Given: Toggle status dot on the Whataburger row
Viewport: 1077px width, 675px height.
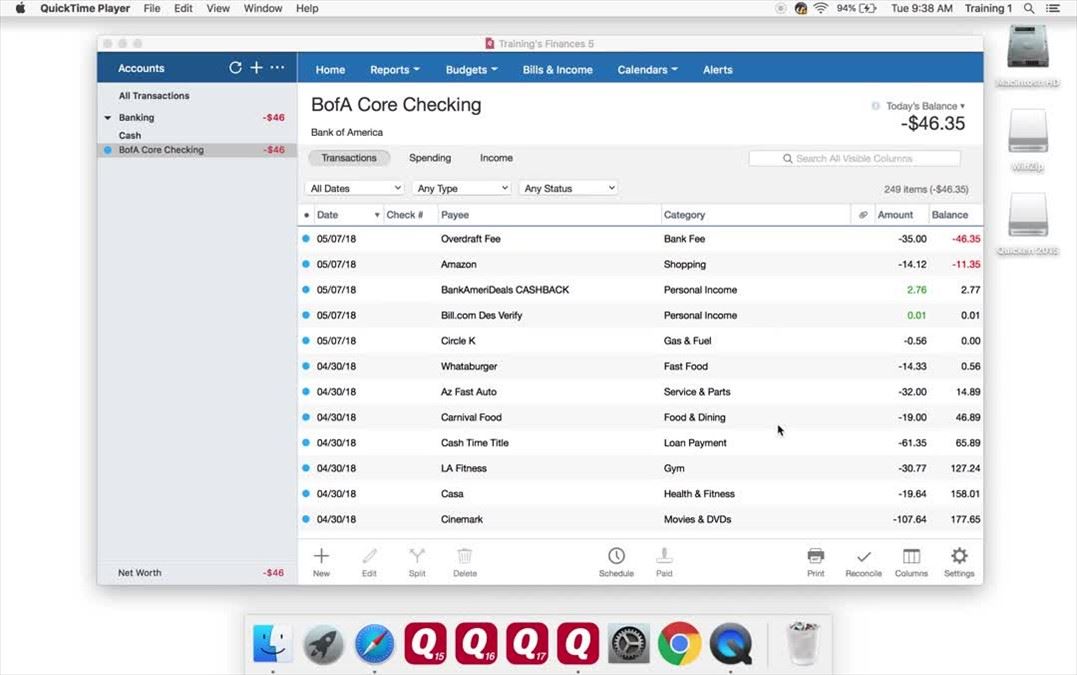Looking at the screenshot, I should (306, 367).
